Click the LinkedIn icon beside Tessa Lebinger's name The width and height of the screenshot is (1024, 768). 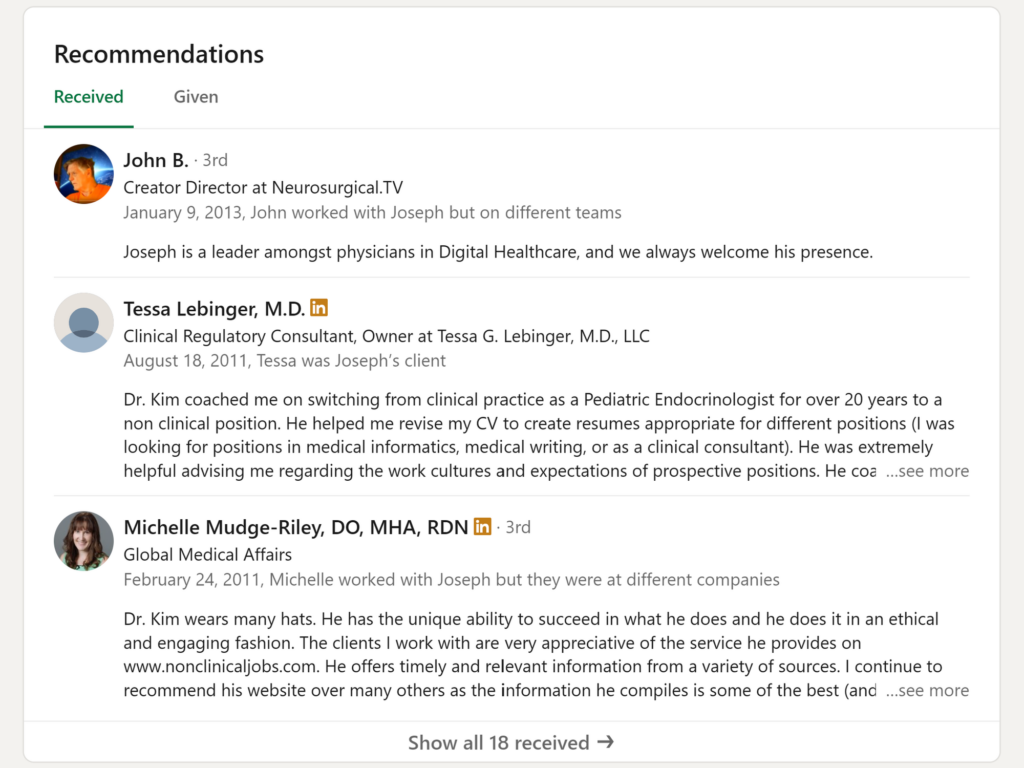[318, 308]
